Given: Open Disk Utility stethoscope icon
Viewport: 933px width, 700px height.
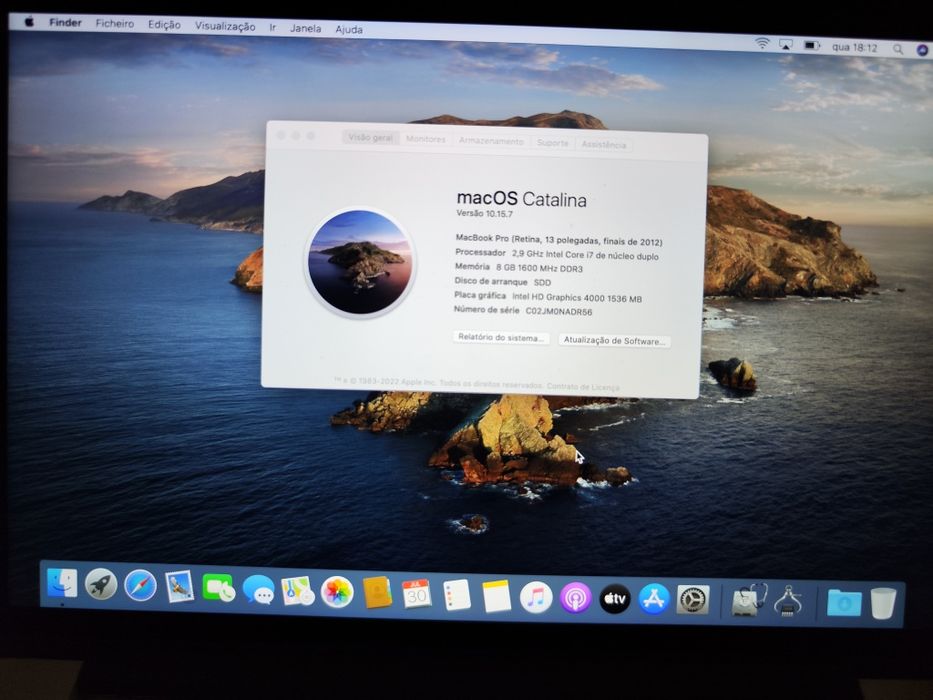Looking at the screenshot, I should point(749,601).
